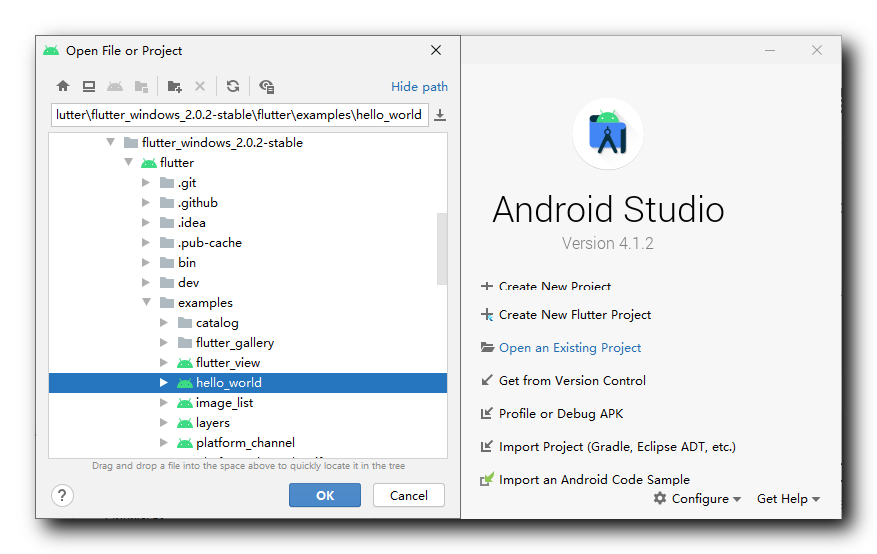
Task: Expand the flutter_gallery folder arrow
Action: [x=164, y=342]
